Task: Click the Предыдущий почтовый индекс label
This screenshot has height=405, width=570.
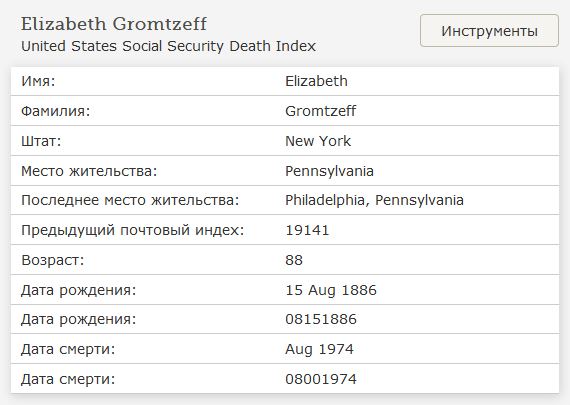Action: (133, 230)
